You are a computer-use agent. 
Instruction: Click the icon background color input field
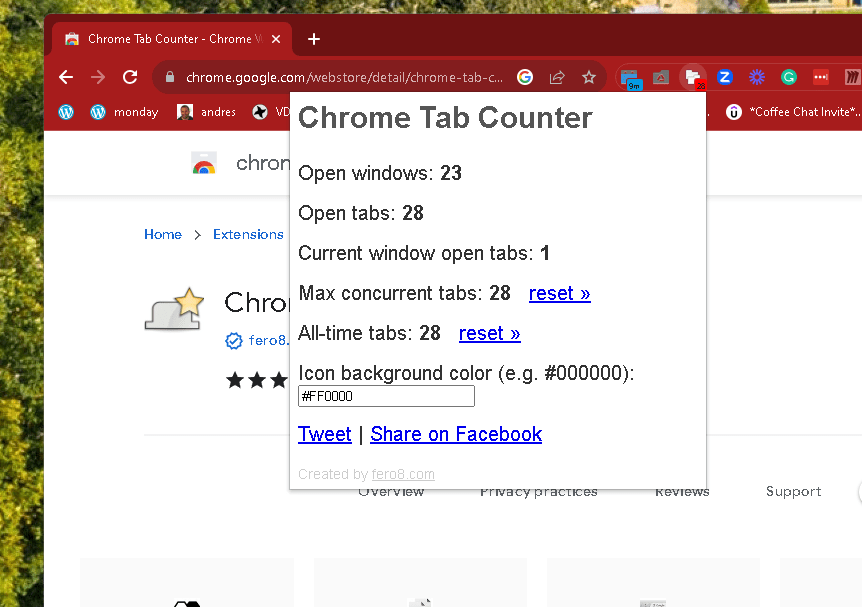pos(386,396)
